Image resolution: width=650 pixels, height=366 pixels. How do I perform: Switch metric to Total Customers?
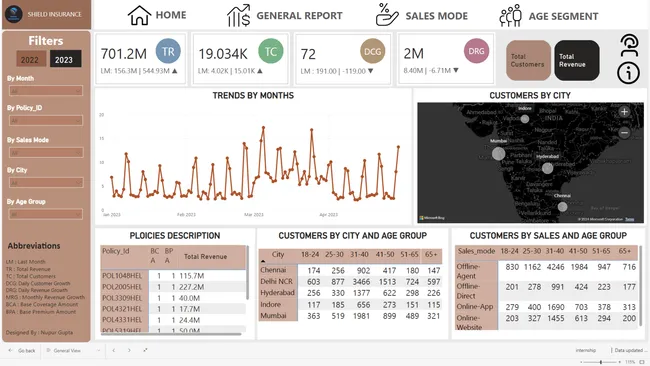click(528, 60)
